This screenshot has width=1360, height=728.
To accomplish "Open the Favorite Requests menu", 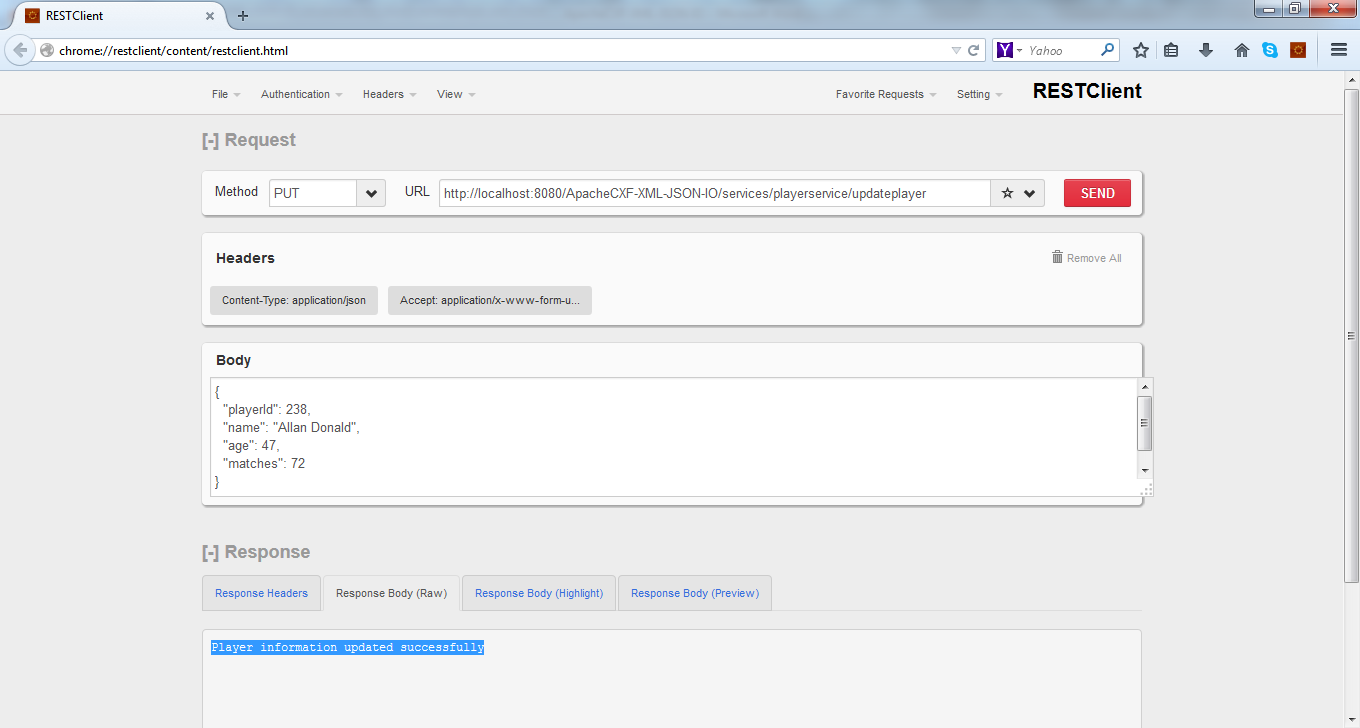I will click(886, 94).
